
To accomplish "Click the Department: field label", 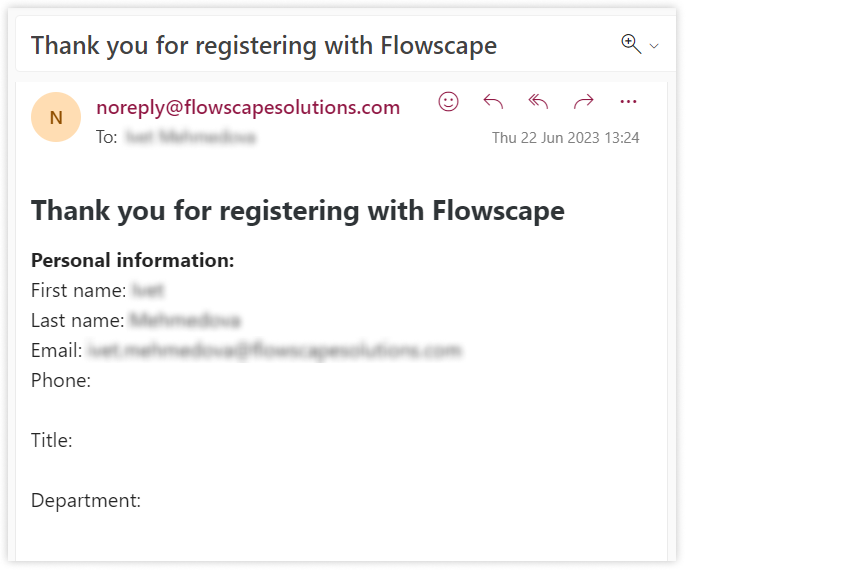I will click(x=86, y=501).
